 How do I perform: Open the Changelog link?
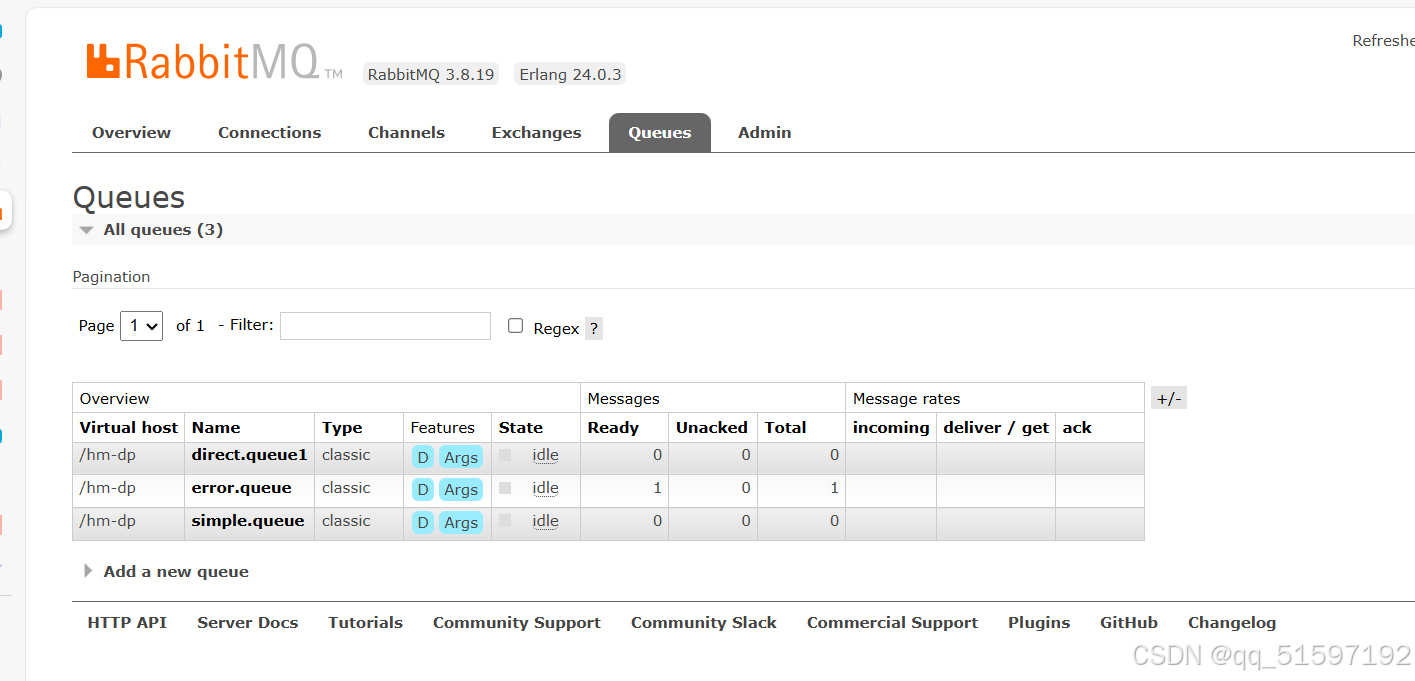click(x=1232, y=622)
